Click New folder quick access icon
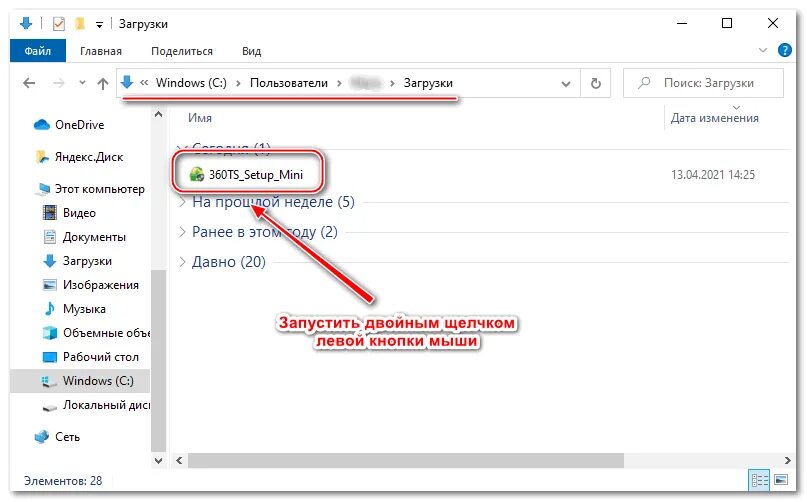Image resolution: width=807 pixels, height=502 pixels. pyautogui.click(x=80, y=24)
